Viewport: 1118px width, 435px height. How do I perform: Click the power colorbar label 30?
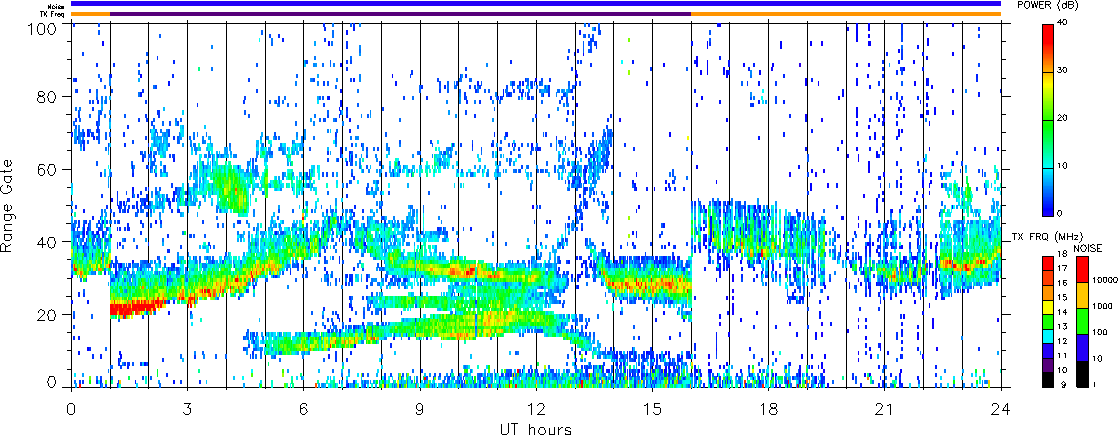coord(1063,71)
